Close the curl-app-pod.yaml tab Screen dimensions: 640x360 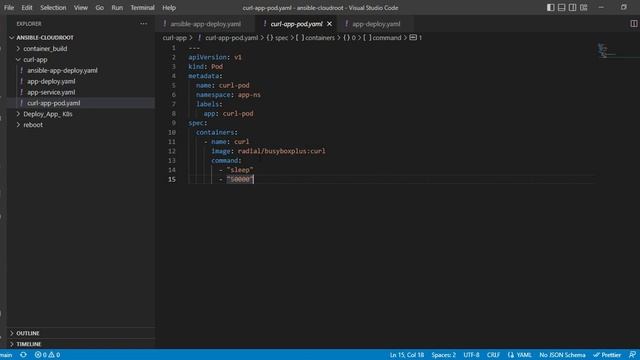[x=329, y=24]
